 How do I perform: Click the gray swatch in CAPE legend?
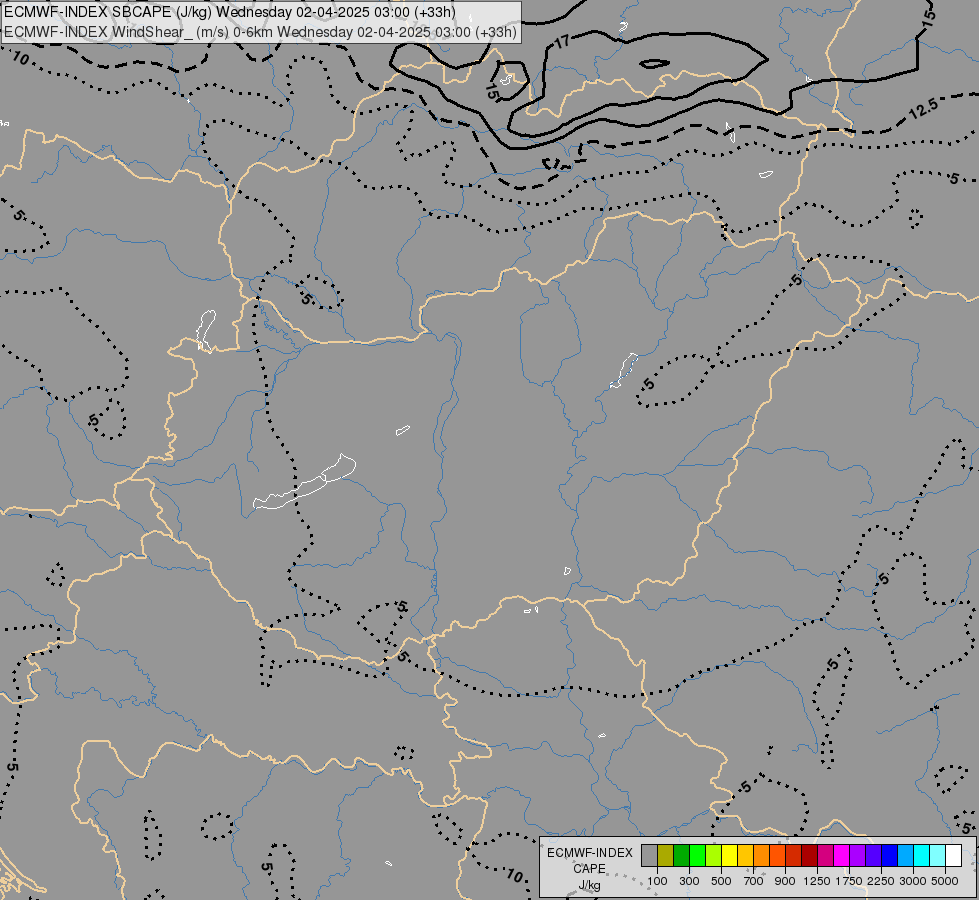[649, 856]
